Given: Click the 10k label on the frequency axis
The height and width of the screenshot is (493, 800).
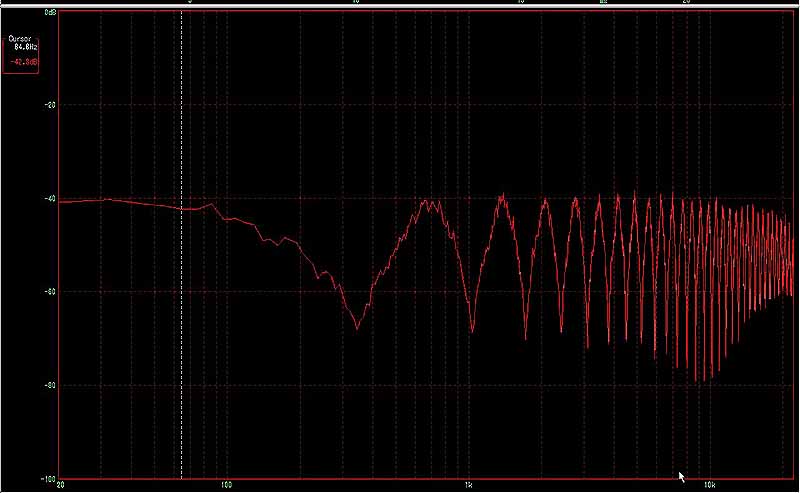Looking at the screenshot, I should click(709, 486).
